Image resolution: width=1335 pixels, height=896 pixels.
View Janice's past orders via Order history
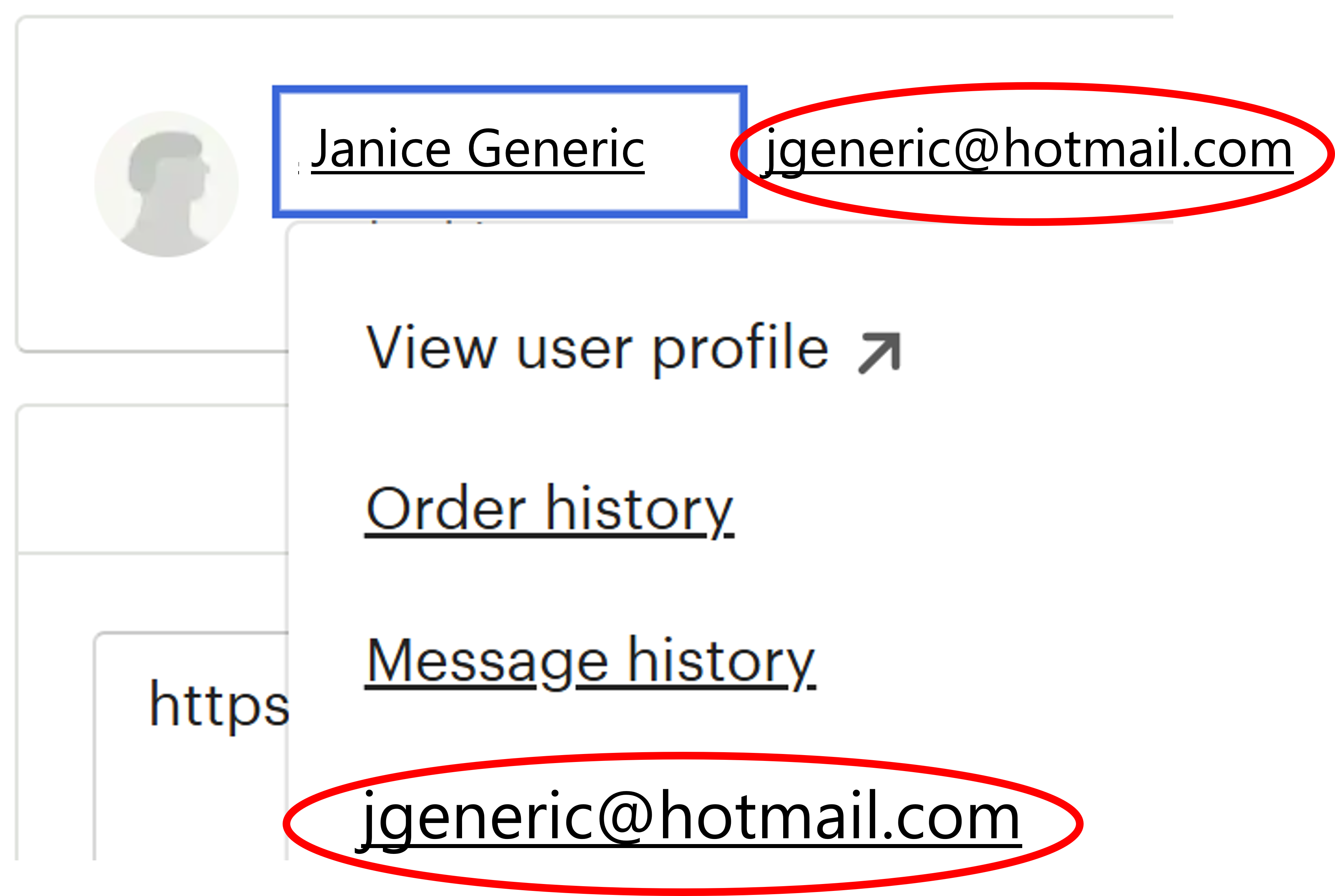(549, 508)
